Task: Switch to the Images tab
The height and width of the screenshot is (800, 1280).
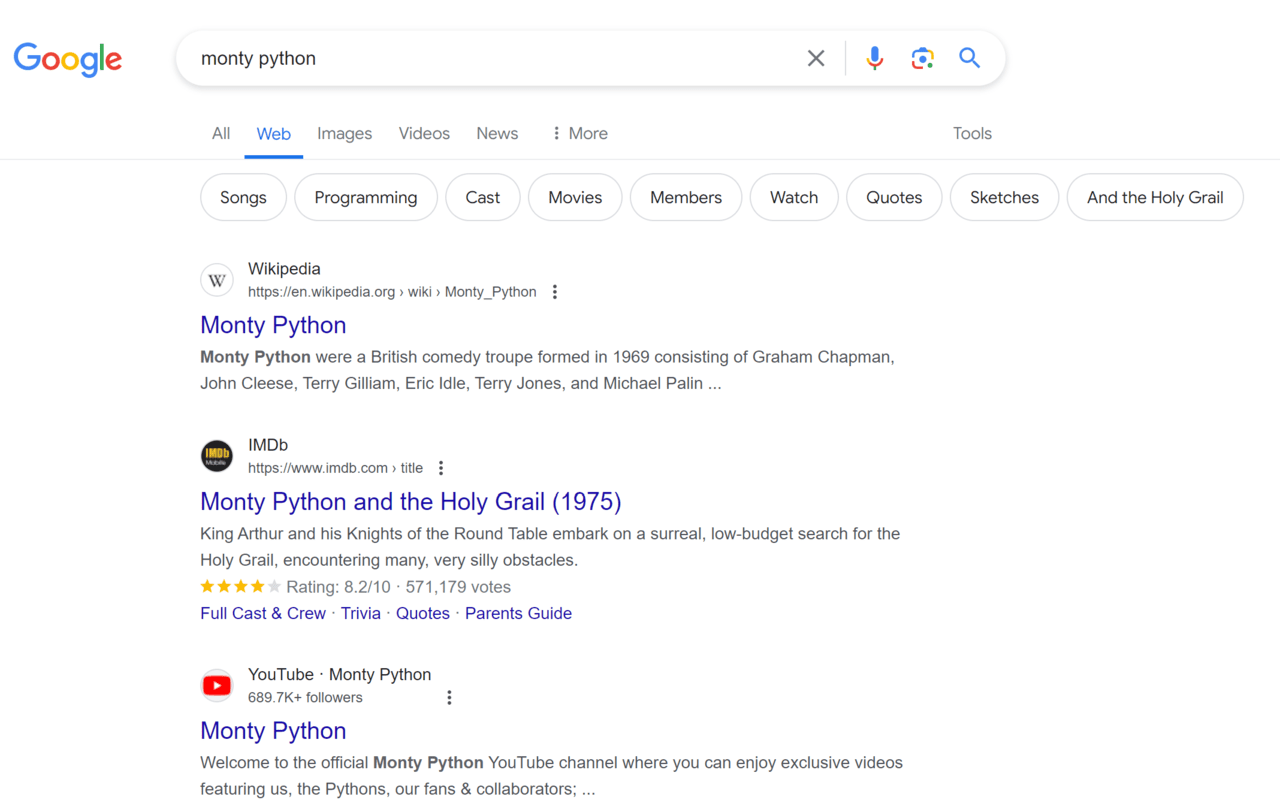Action: tap(344, 133)
